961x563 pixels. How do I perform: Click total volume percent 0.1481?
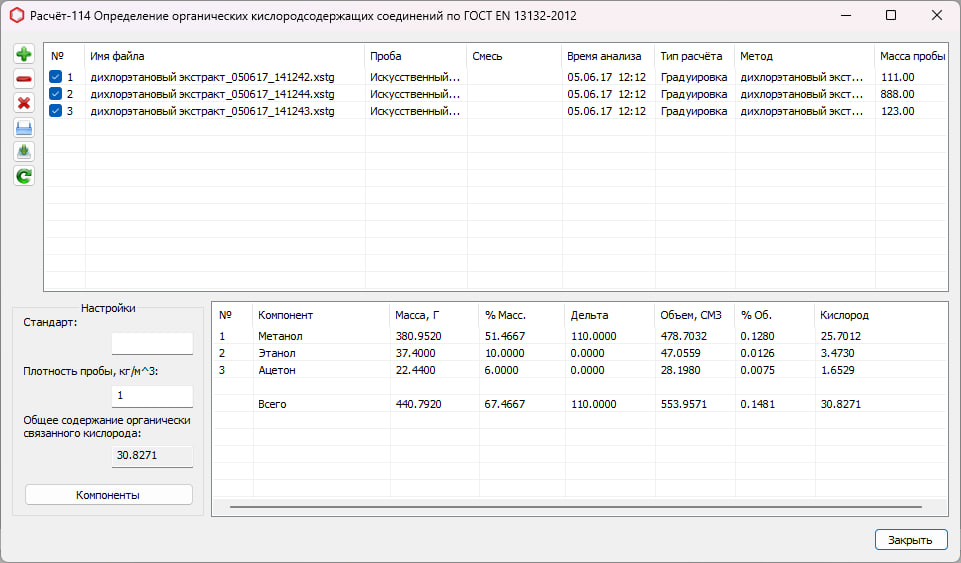757,404
